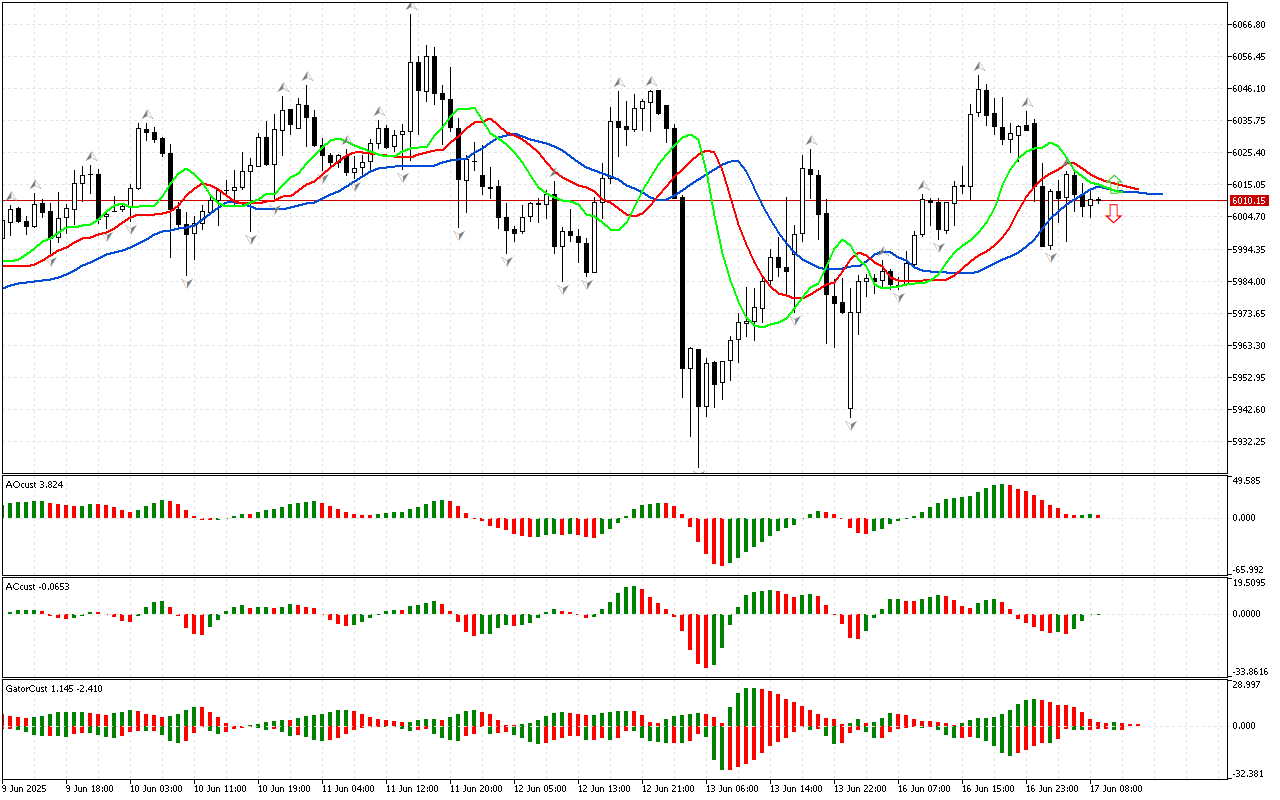This screenshot has width=1280, height=800.
Task: Click the 13 Jun 06:00 time axis label
Action: pyautogui.click(x=728, y=789)
